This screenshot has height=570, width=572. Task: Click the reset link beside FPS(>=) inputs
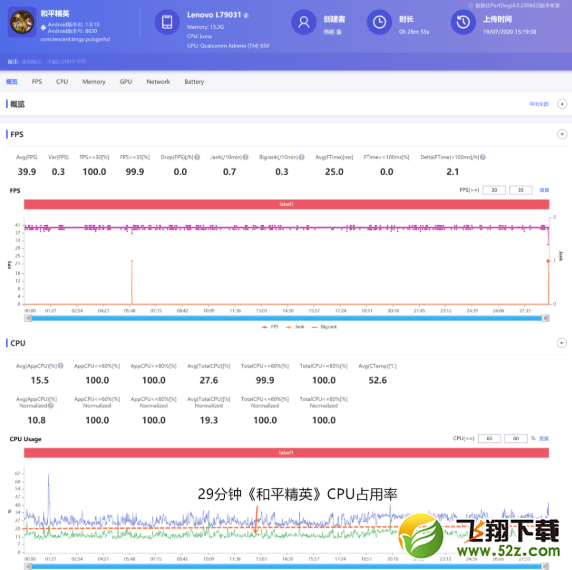click(544, 190)
